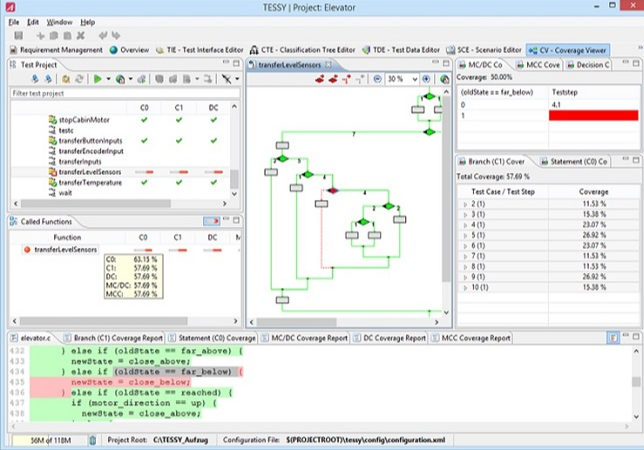Viewport: 644px width, 450px height.
Task: Select CV - Coverage Viewer perspective
Action: 567,50
